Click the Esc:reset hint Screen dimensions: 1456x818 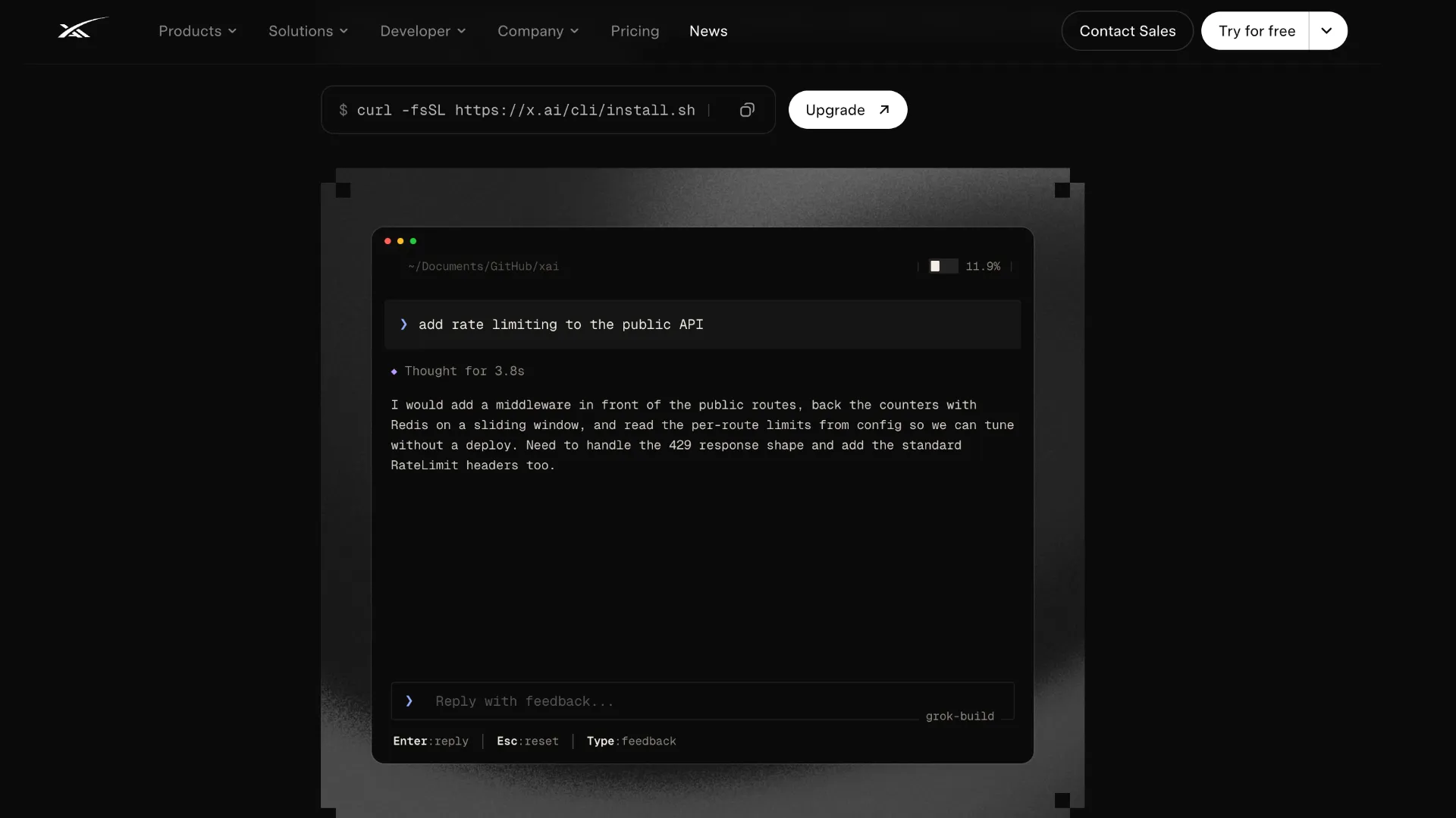click(x=528, y=741)
